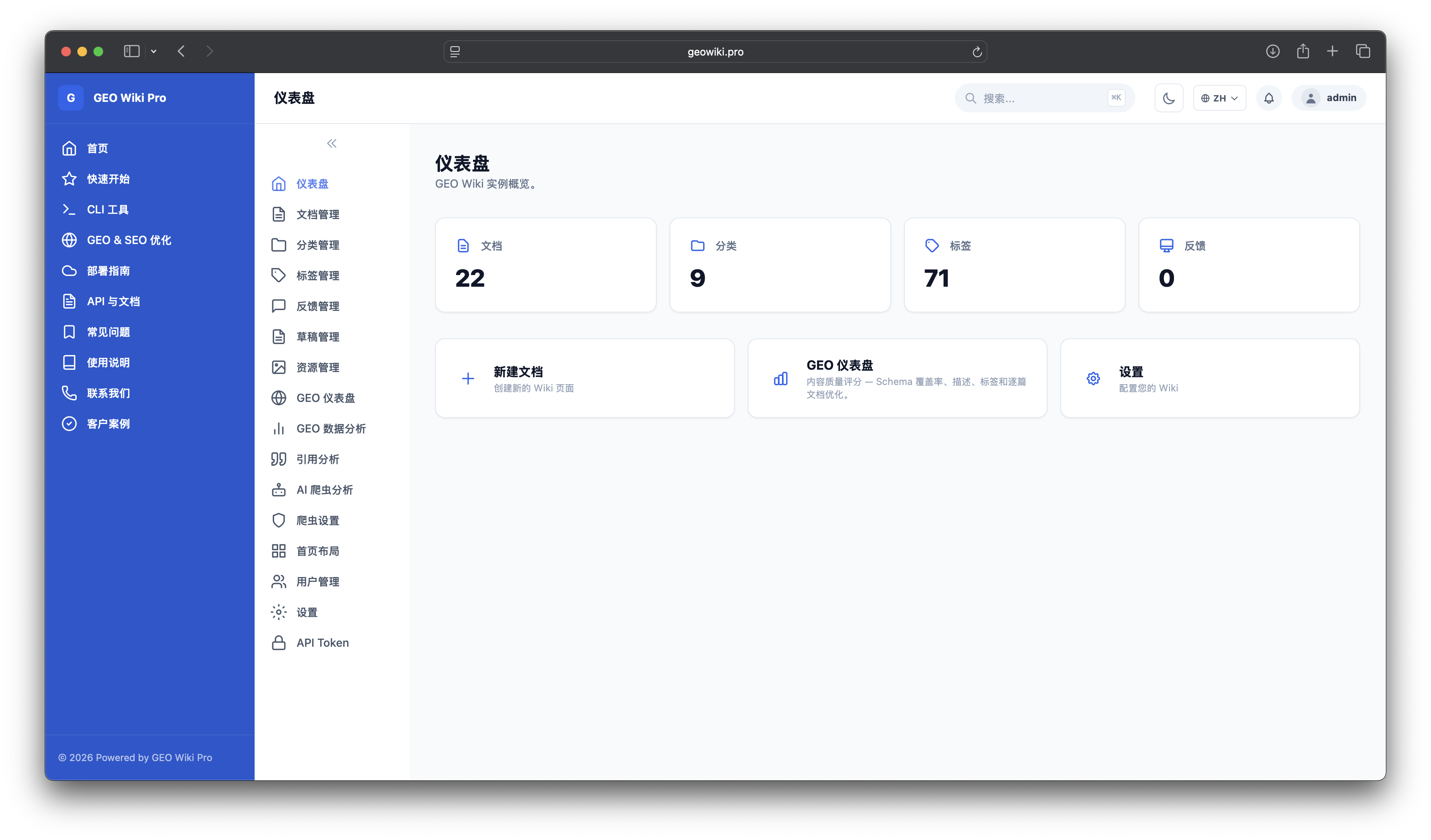The width and height of the screenshot is (1431, 840).
Task: Open Safari downloads
Action: coord(1273,51)
